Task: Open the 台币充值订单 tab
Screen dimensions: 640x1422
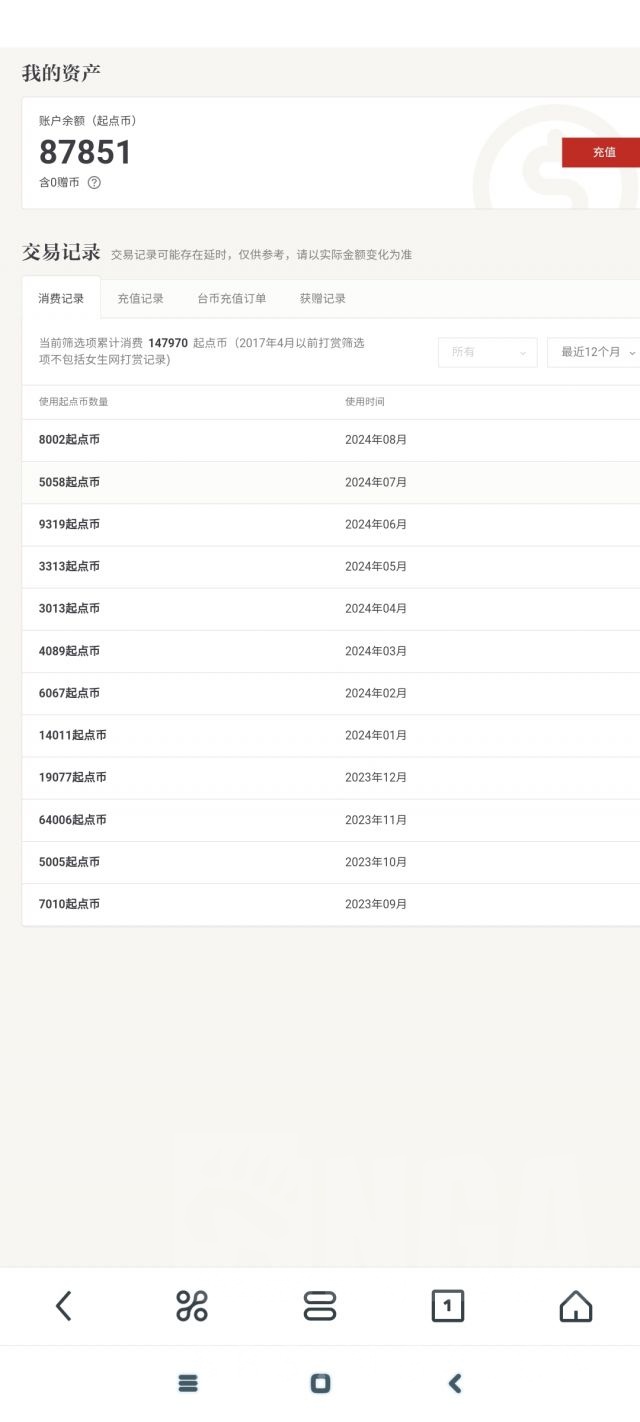Action: click(231, 298)
